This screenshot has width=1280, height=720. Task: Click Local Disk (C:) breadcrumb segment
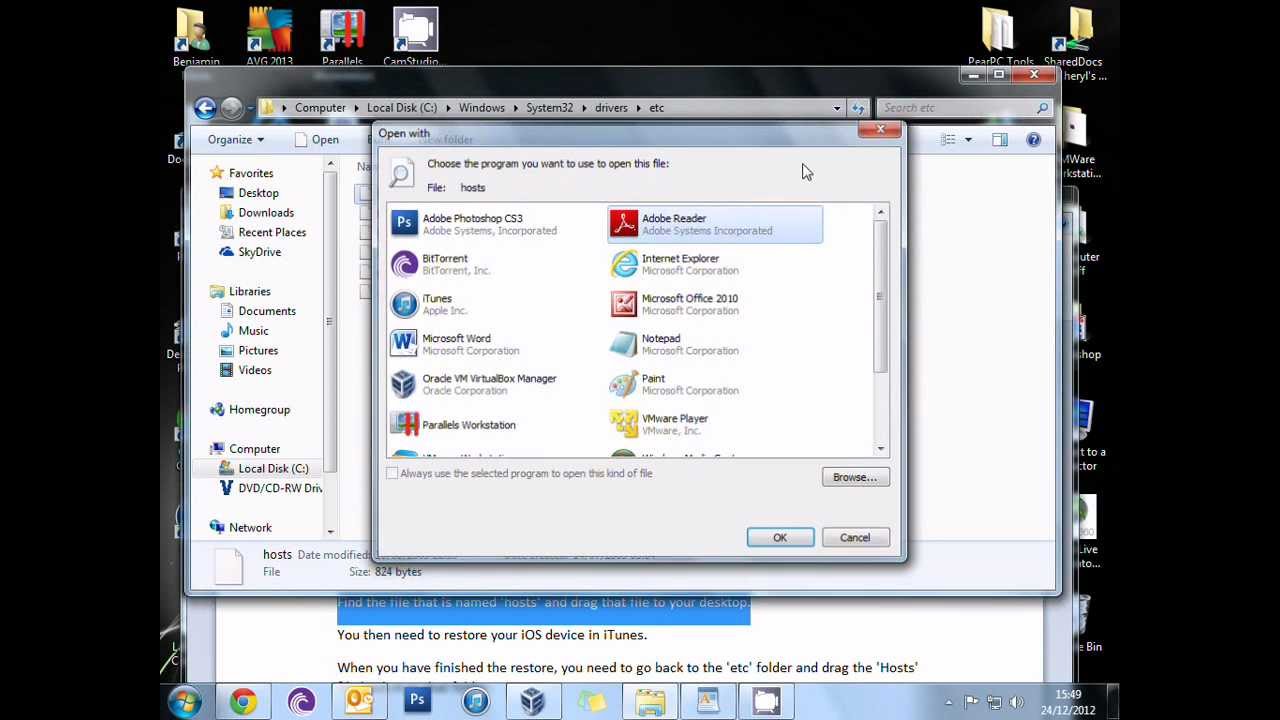(x=402, y=108)
